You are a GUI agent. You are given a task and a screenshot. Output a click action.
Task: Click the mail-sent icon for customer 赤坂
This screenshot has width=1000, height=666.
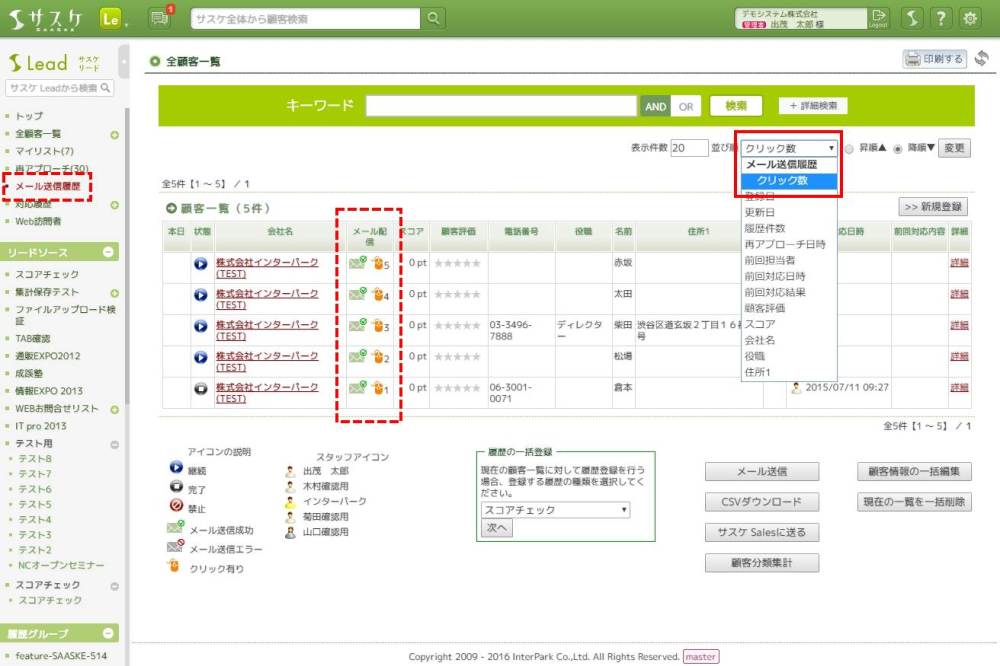click(x=356, y=263)
